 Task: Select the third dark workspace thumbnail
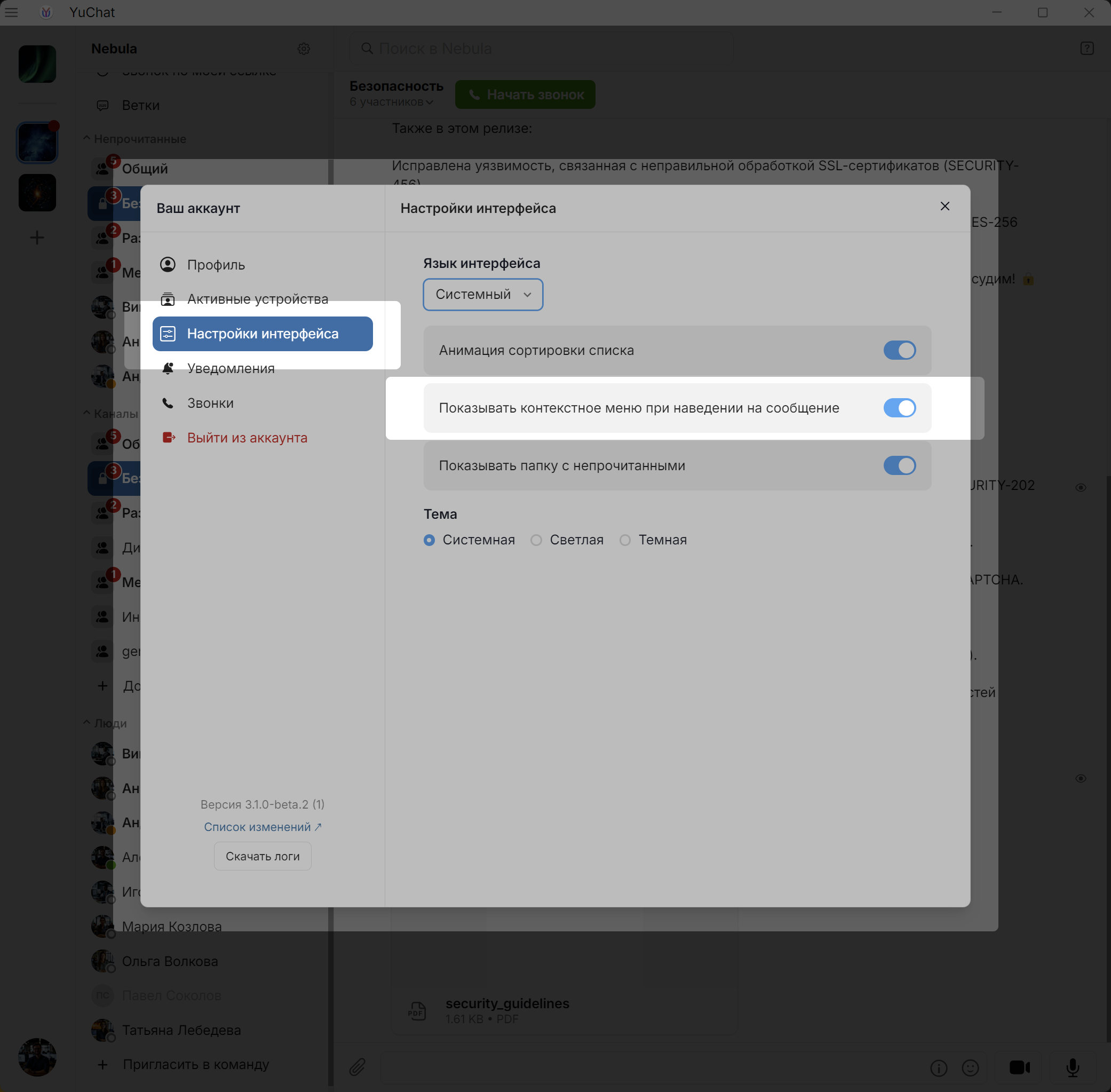point(37,193)
